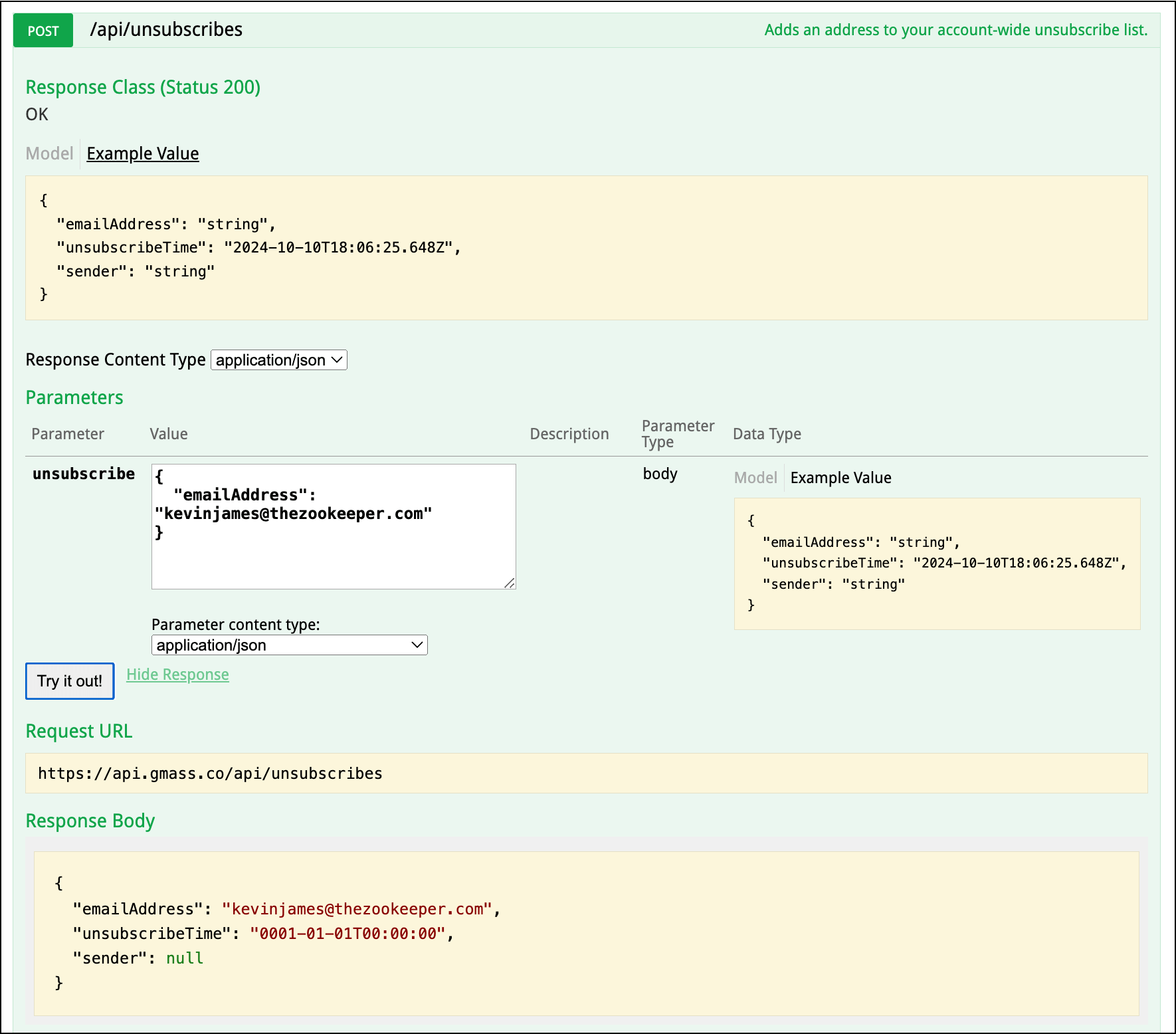Click the OK status text
The height and width of the screenshot is (1034, 1176).
coord(37,114)
